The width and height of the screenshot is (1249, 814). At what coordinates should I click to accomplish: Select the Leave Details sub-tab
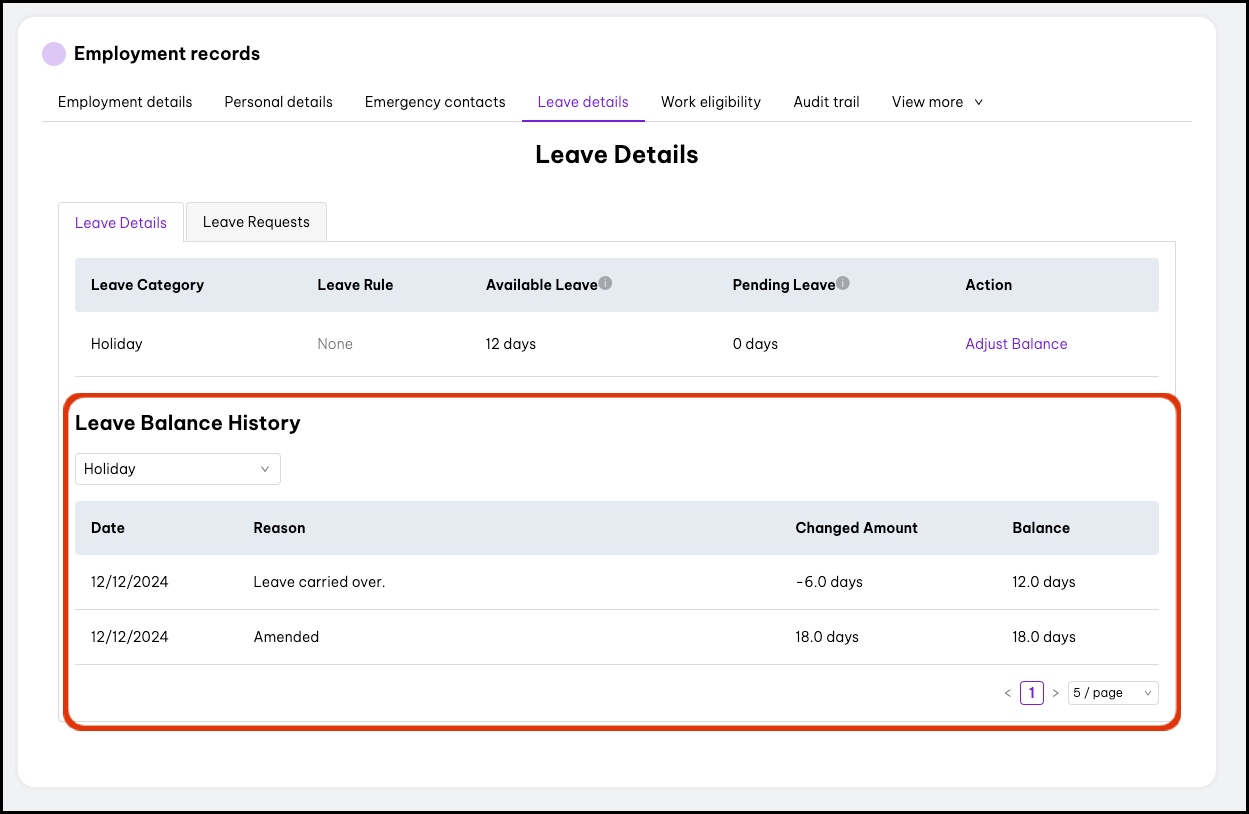point(121,223)
